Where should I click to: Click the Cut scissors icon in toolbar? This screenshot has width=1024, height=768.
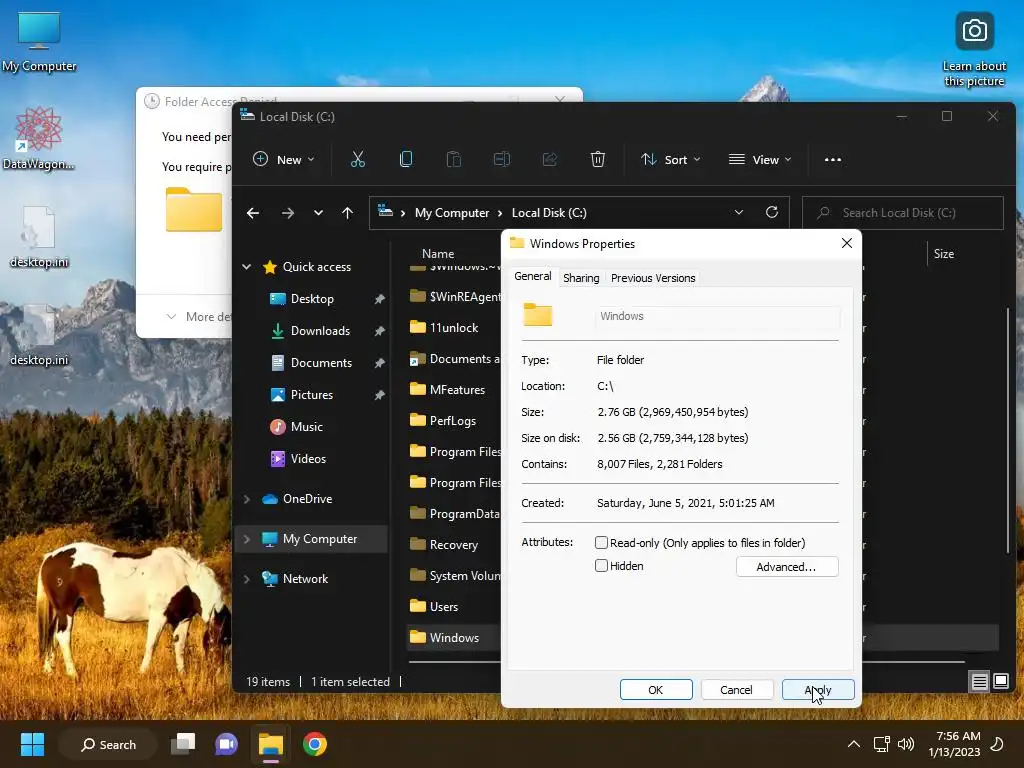pyautogui.click(x=357, y=159)
